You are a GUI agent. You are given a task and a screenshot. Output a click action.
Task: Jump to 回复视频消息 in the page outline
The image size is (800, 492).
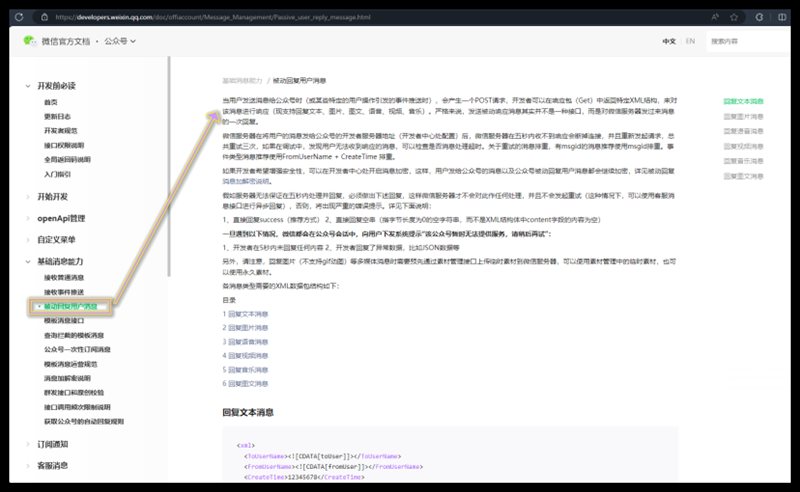tap(743, 146)
